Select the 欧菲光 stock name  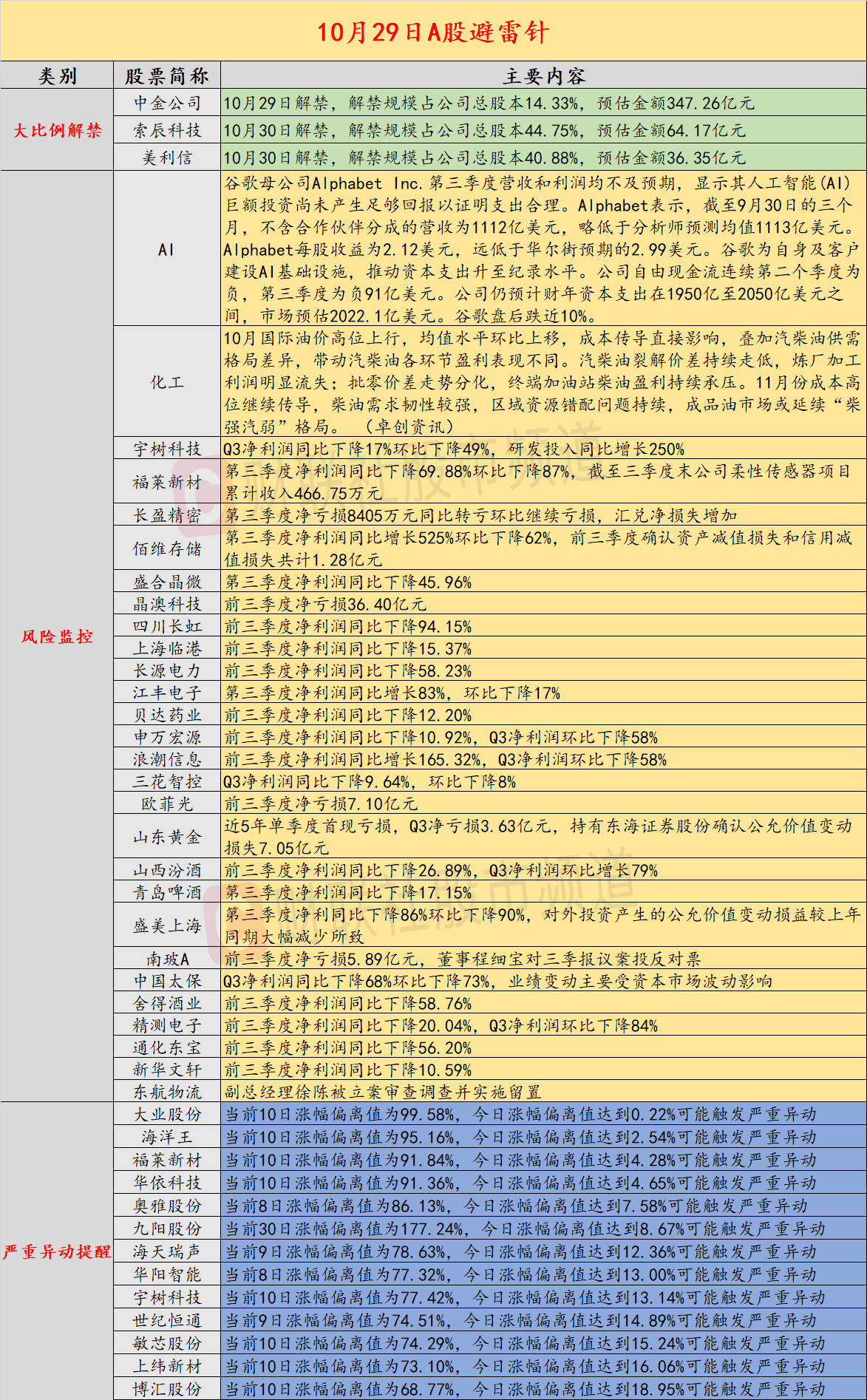(x=167, y=803)
